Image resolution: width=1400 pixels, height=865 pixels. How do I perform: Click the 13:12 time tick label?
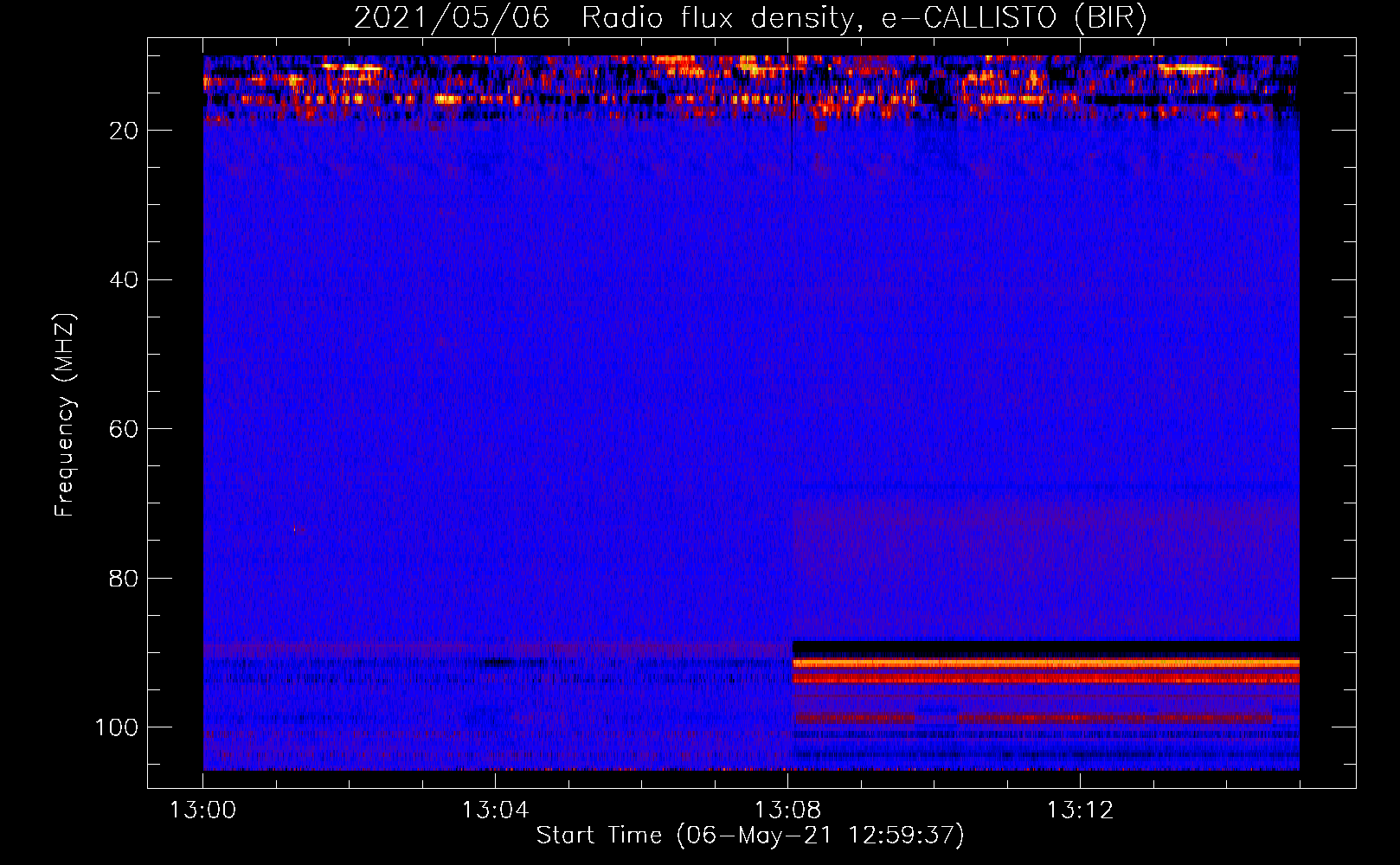[1080, 811]
